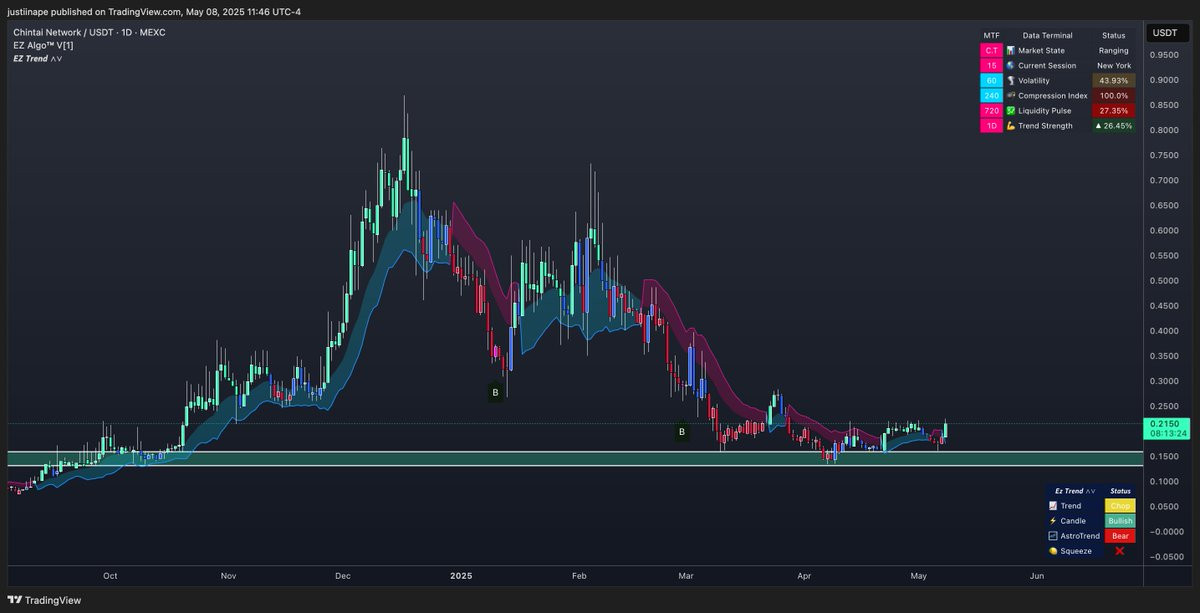Click the Ranging market state value
Screen dimensions: 1200x613
pyautogui.click(x=1113, y=50)
